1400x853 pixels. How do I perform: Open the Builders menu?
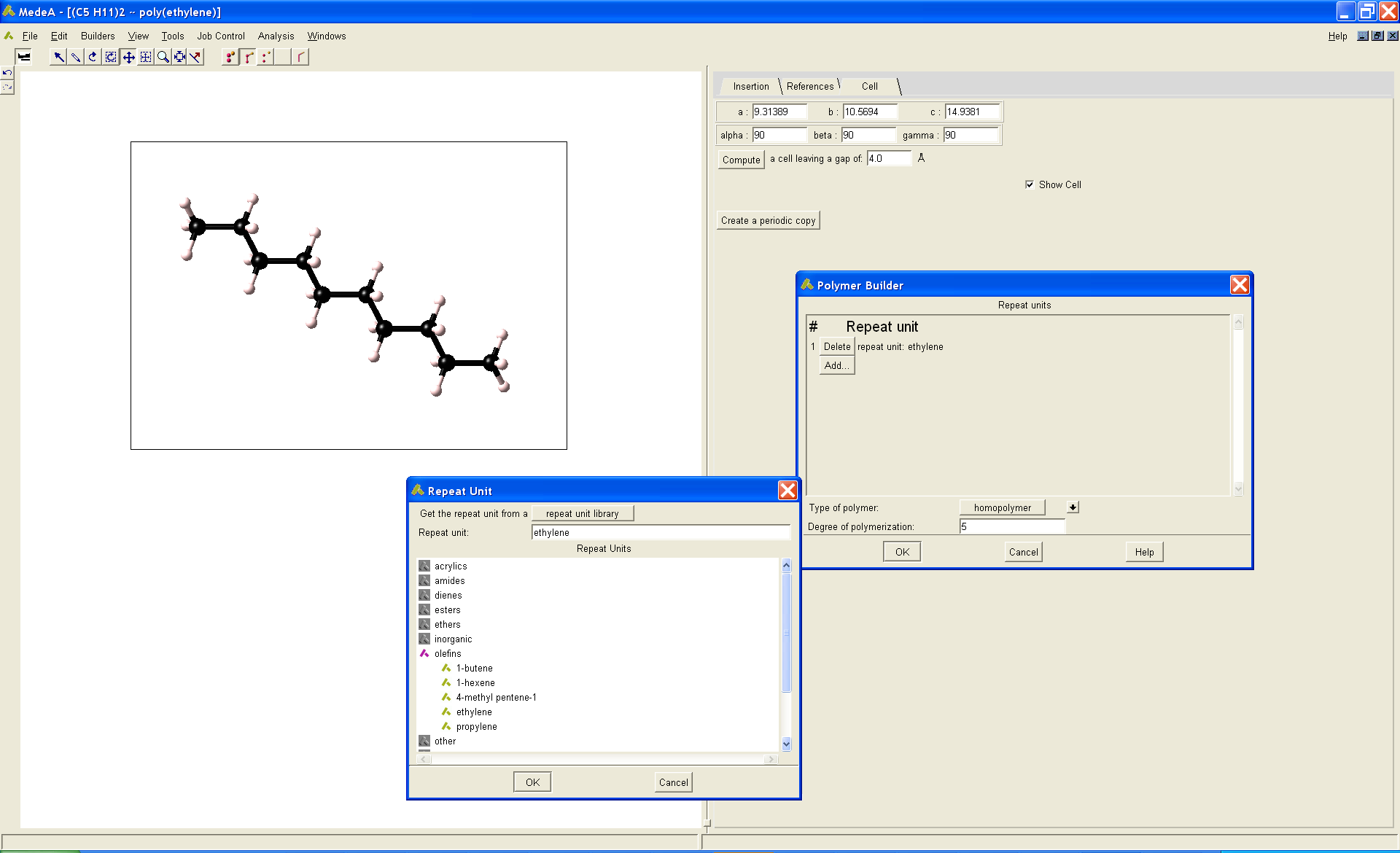(x=98, y=36)
